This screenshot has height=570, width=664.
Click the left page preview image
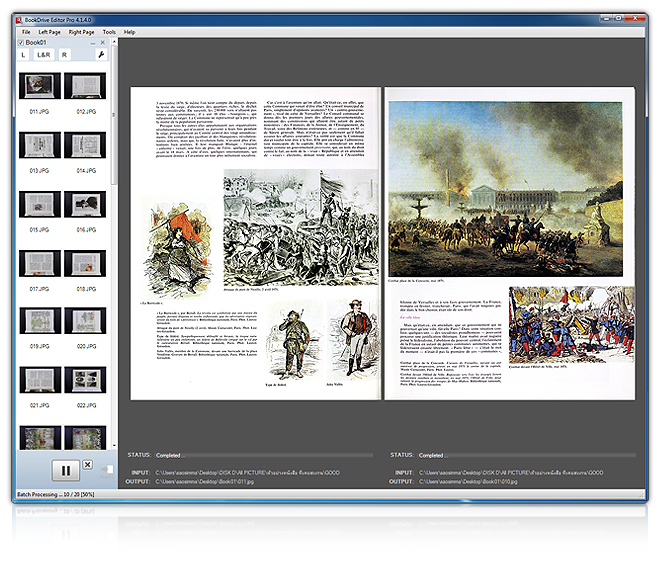[x=255, y=243]
